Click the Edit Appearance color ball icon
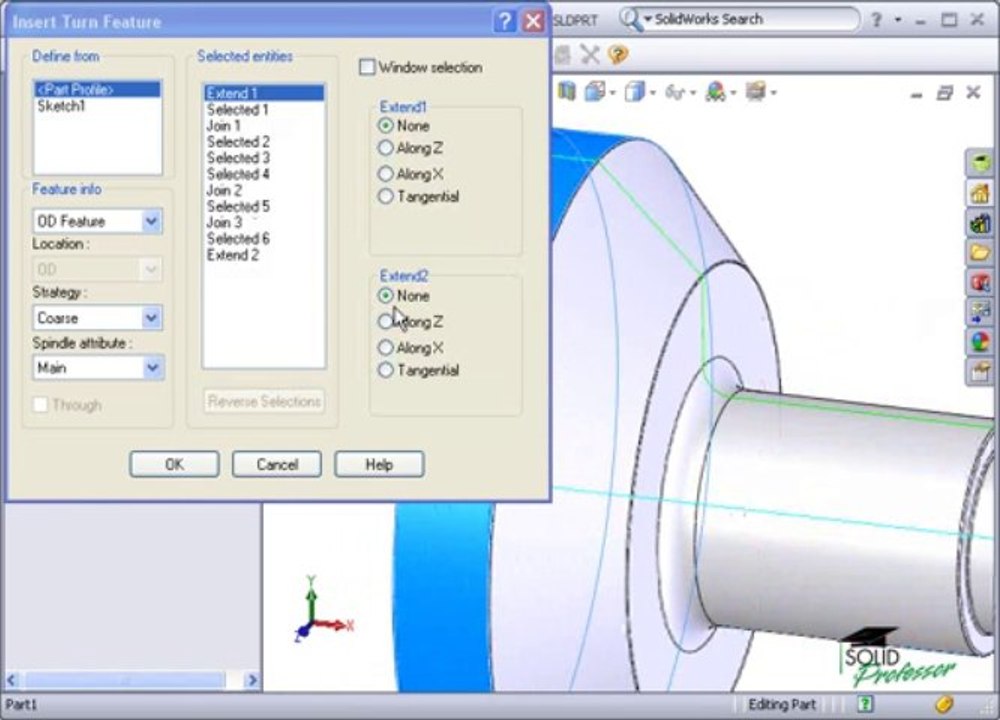This screenshot has height=720, width=1000. 716,92
